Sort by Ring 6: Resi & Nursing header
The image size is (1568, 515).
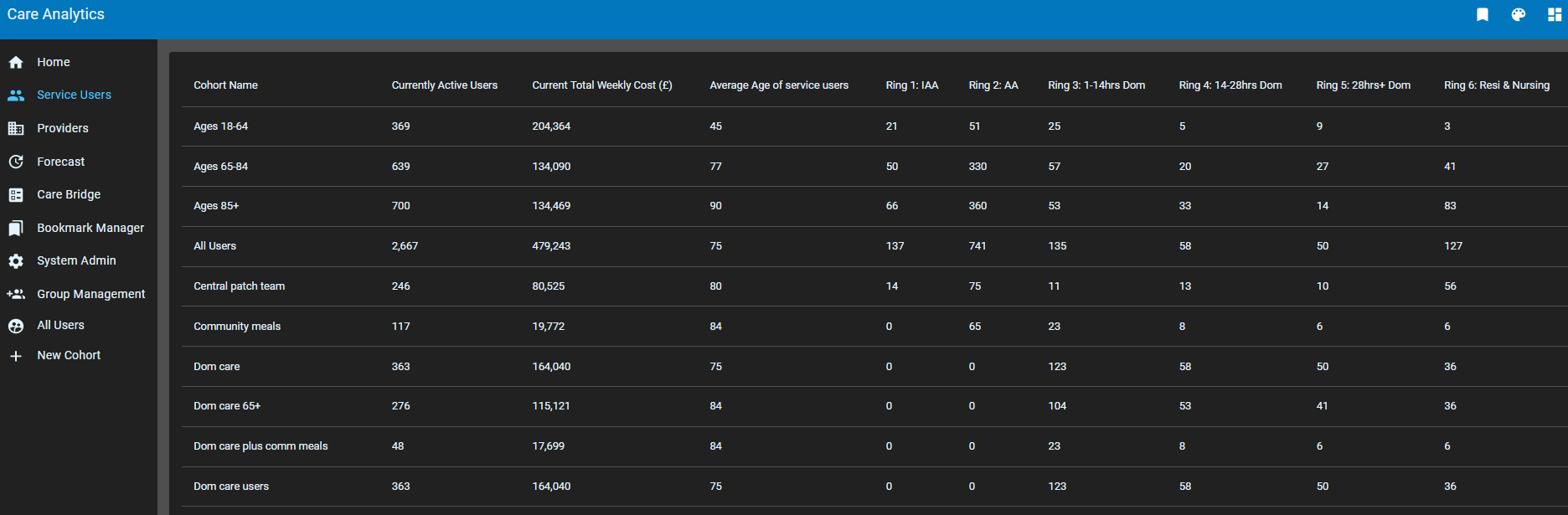coord(1496,85)
